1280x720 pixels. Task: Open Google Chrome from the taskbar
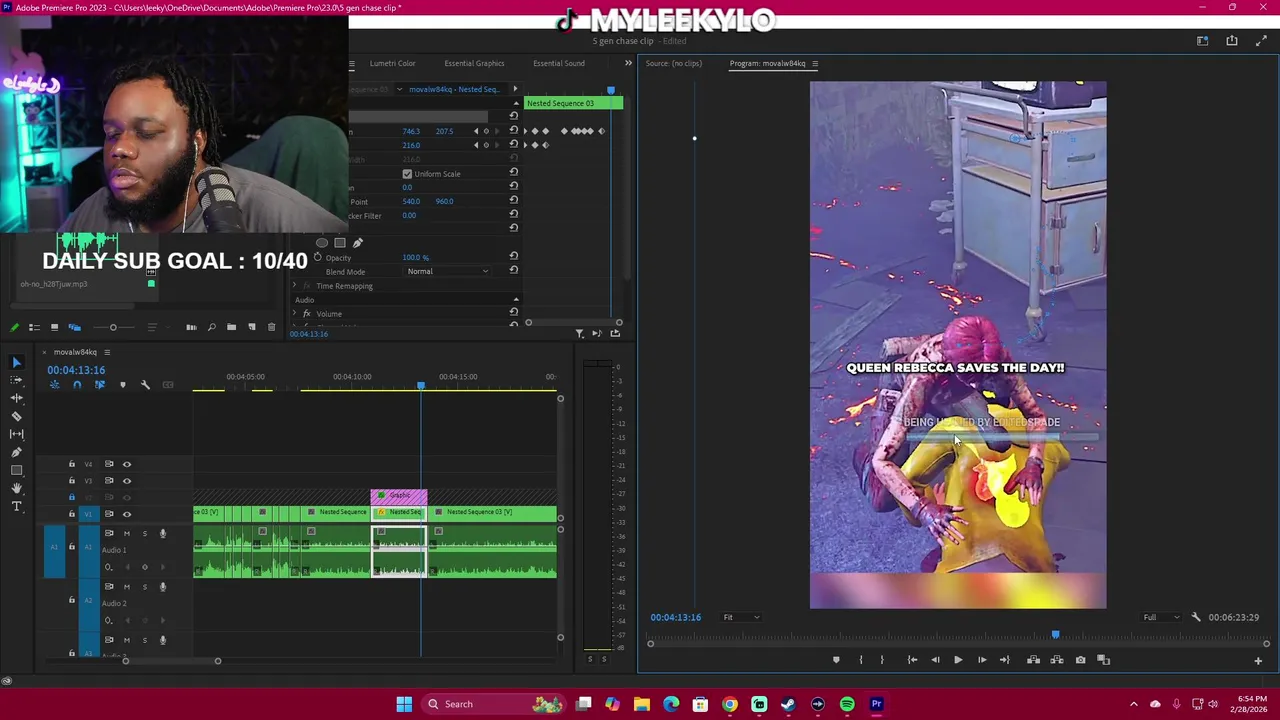tap(729, 704)
